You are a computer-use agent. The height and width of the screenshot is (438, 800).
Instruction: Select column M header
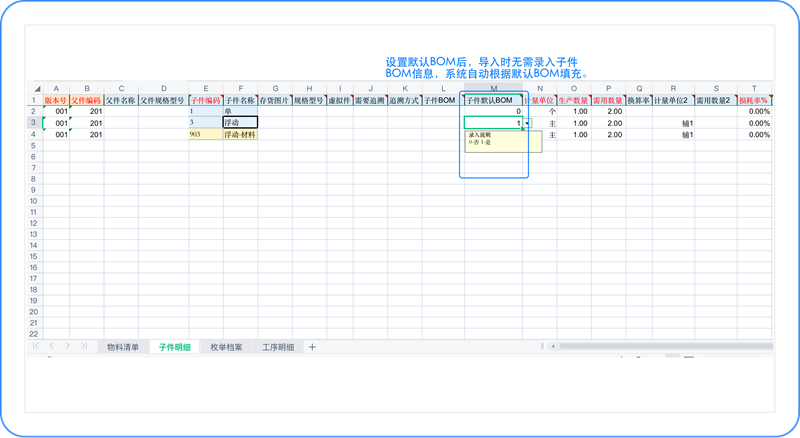493,89
